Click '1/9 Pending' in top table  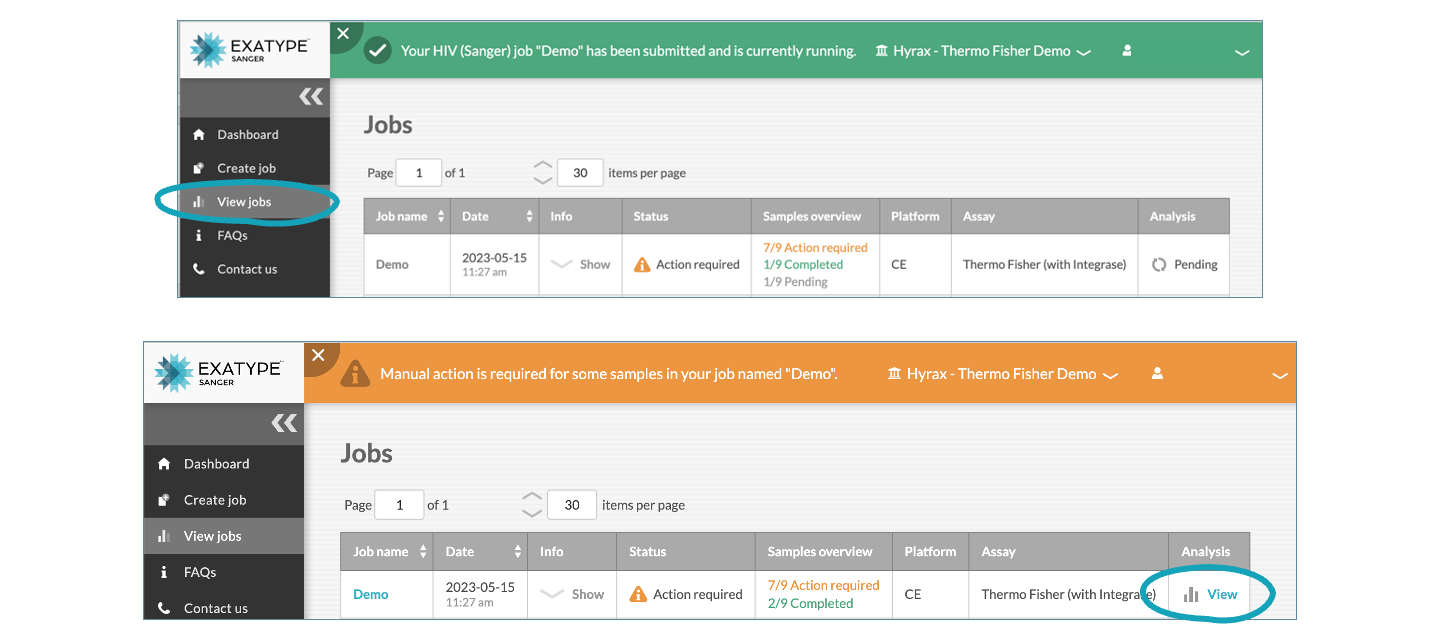coord(795,282)
